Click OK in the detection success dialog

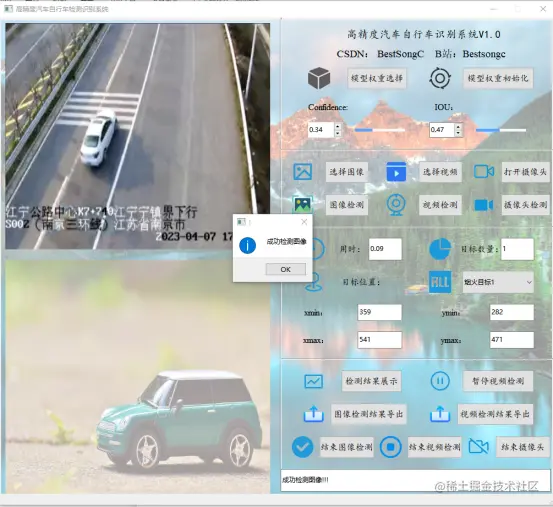[286, 269]
